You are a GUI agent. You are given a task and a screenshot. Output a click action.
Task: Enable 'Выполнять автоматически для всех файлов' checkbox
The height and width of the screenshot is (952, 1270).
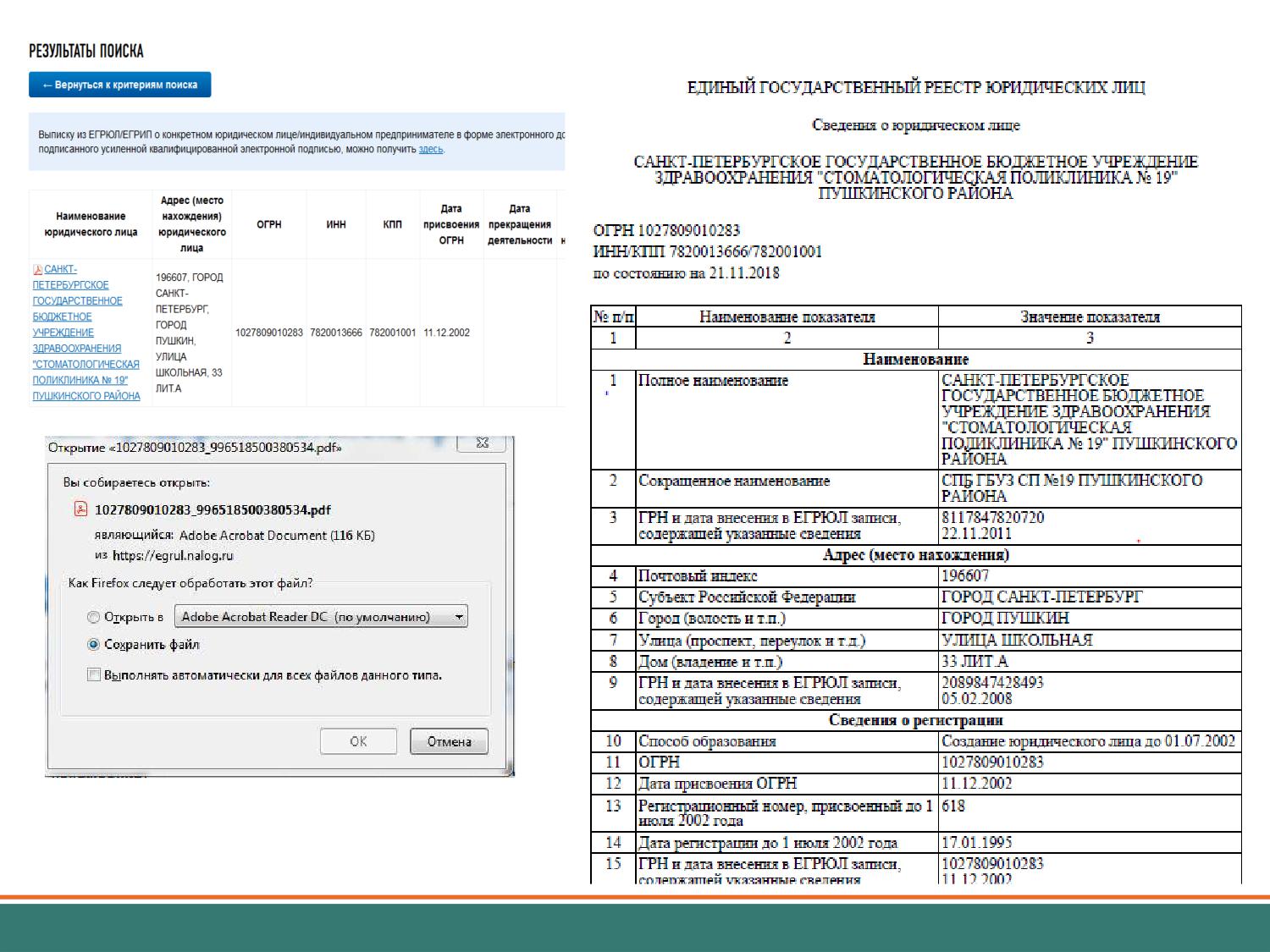coord(94,675)
